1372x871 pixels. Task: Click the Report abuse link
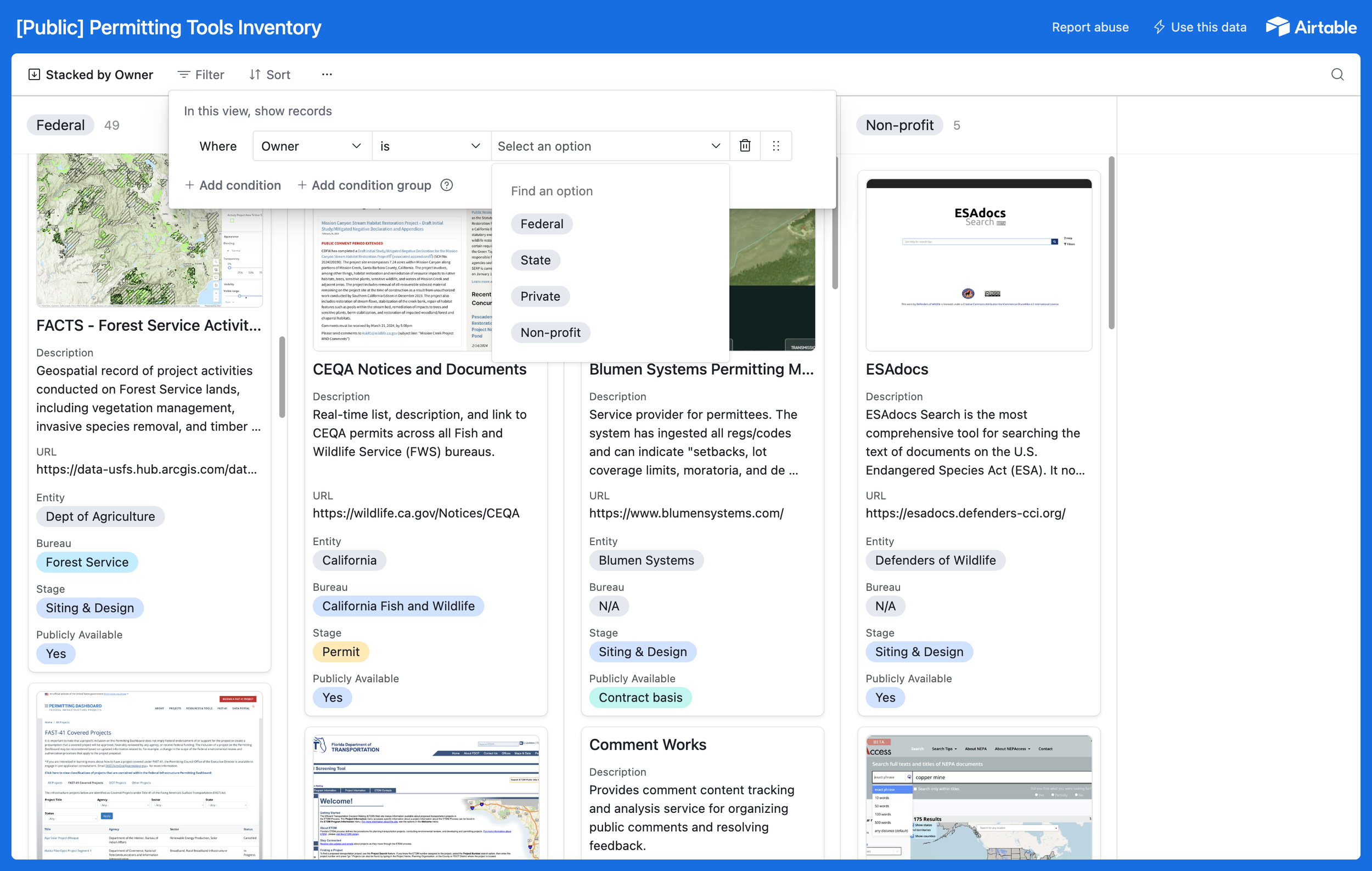(1089, 27)
